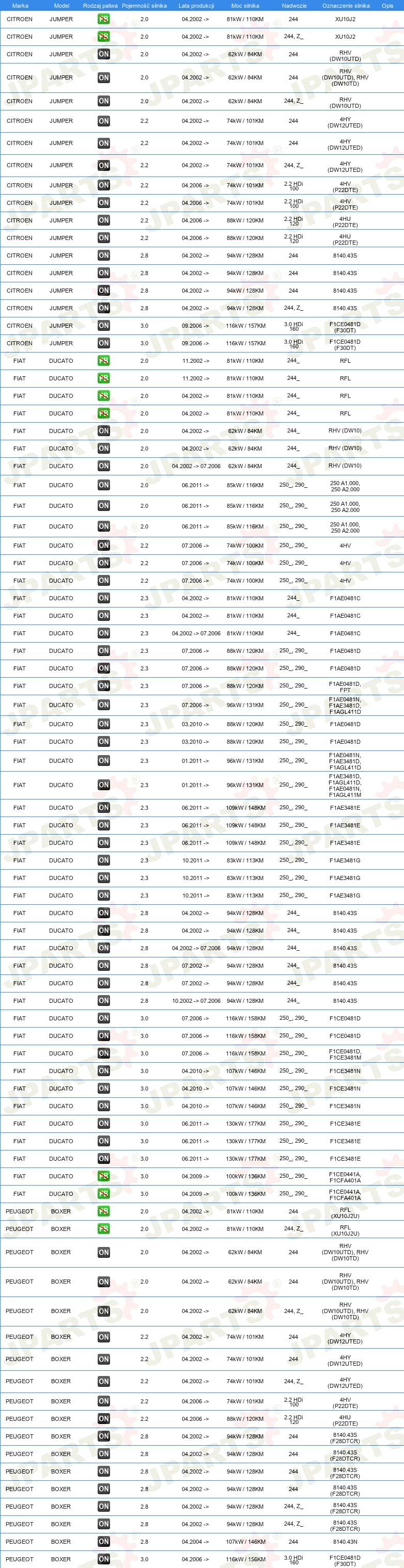Click ON icon in Fiat 2.3 row dated 04.2002 -> 07.2006
404x1568 pixels.
point(104,633)
